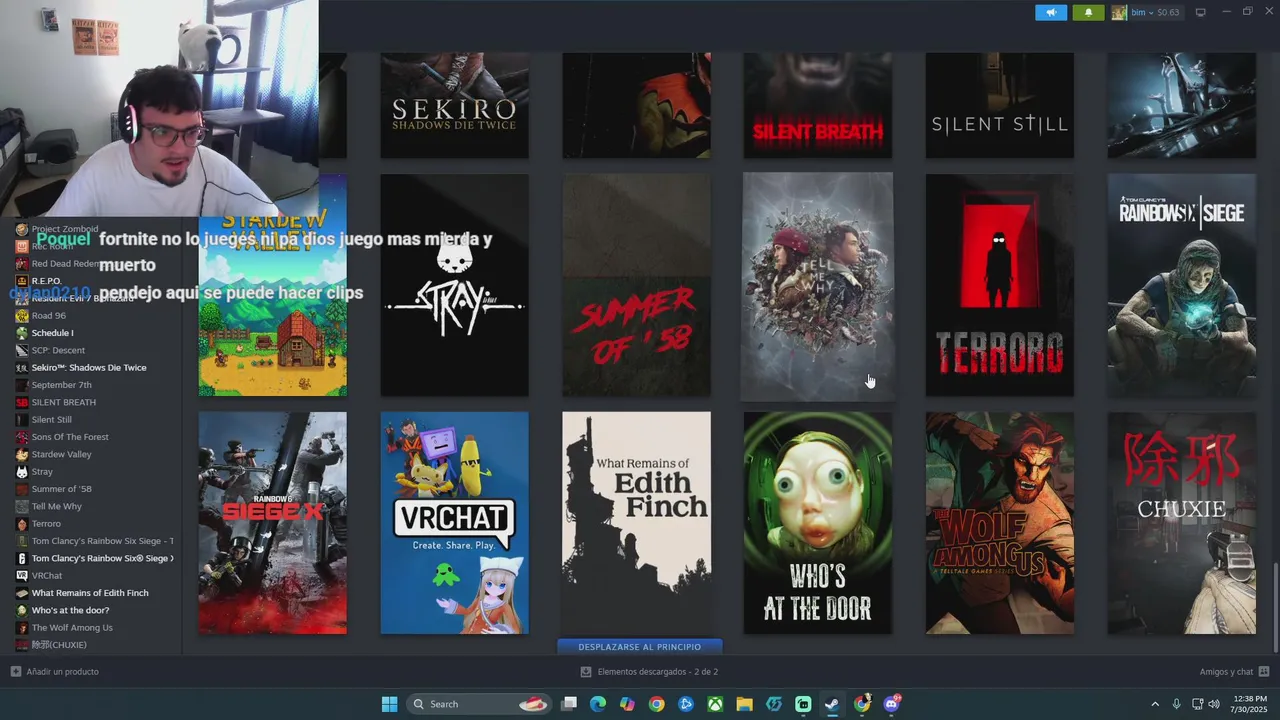
Task: Select Silent Still in the sidebar list
Action: [x=52, y=420]
